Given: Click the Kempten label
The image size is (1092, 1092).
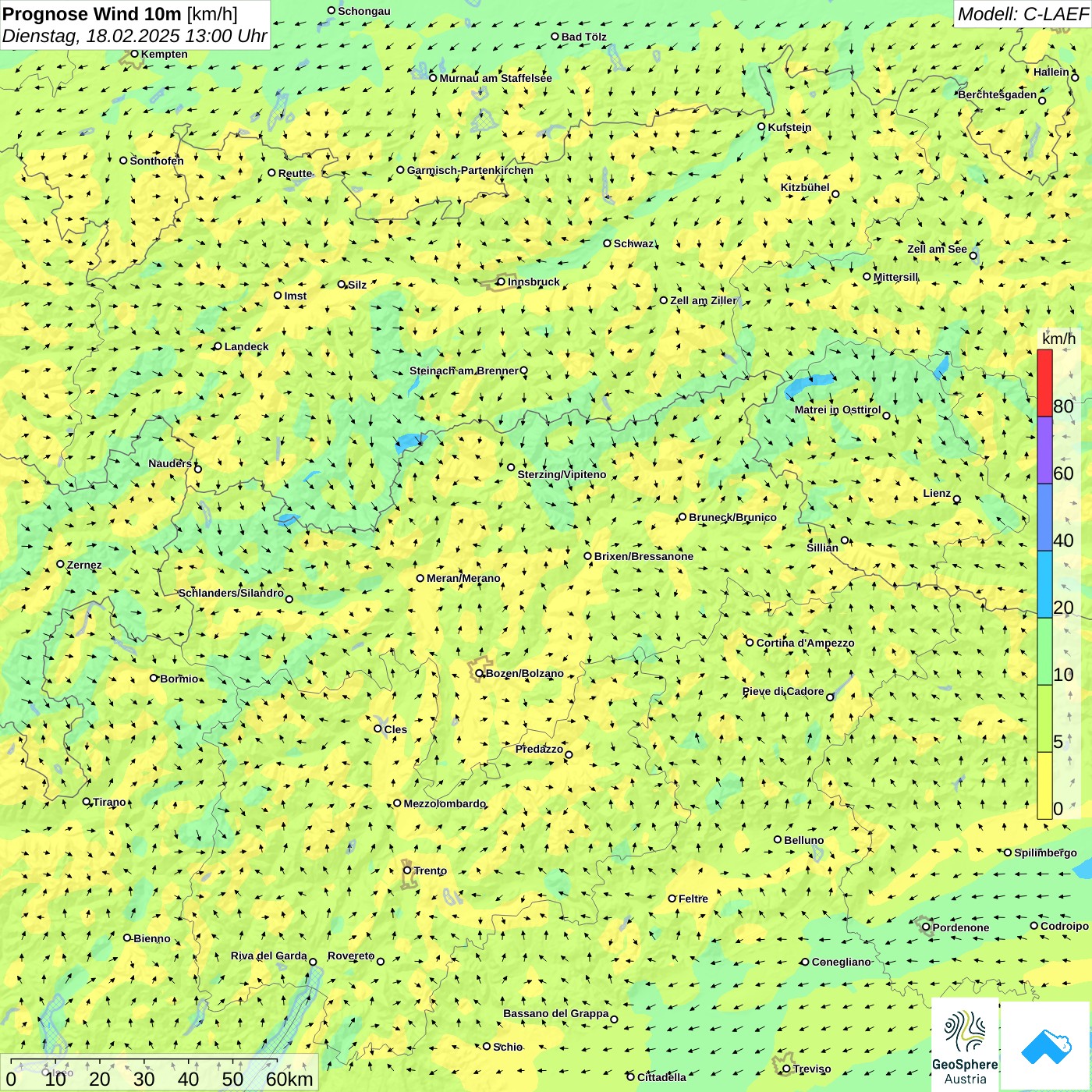Looking at the screenshot, I should [x=165, y=54].
